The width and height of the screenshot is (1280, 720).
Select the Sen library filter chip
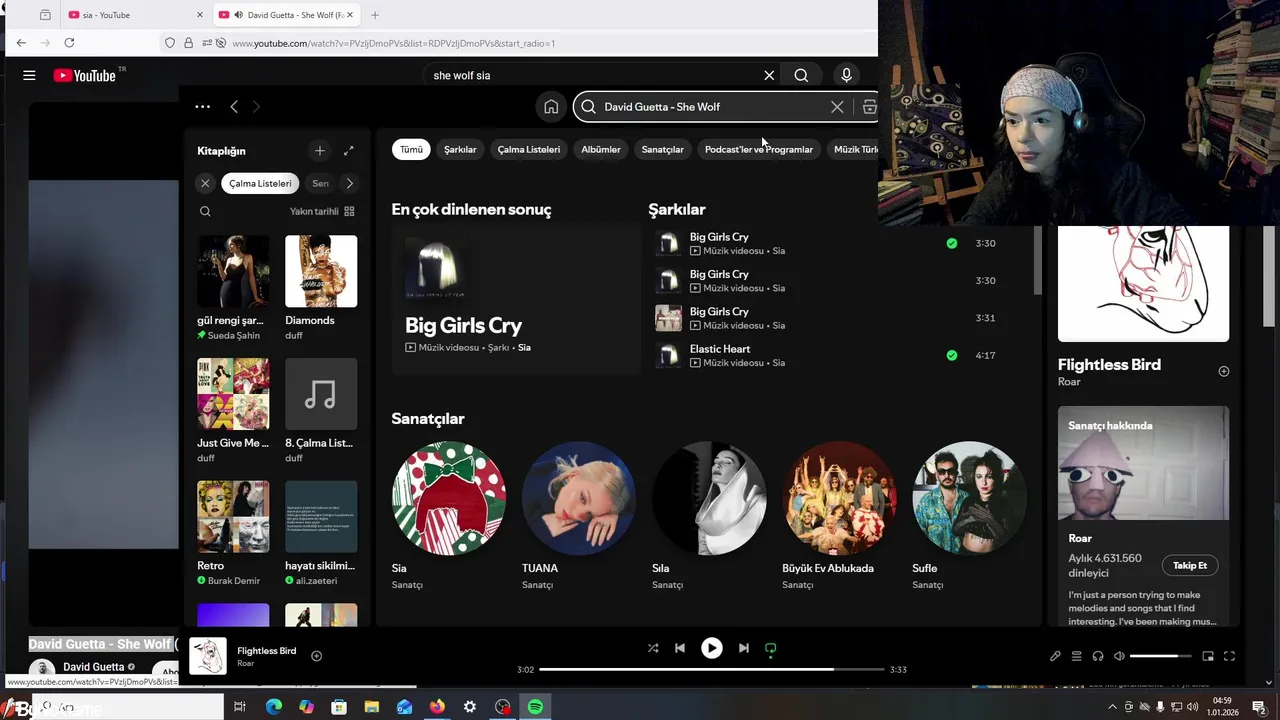pyautogui.click(x=320, y=183)
